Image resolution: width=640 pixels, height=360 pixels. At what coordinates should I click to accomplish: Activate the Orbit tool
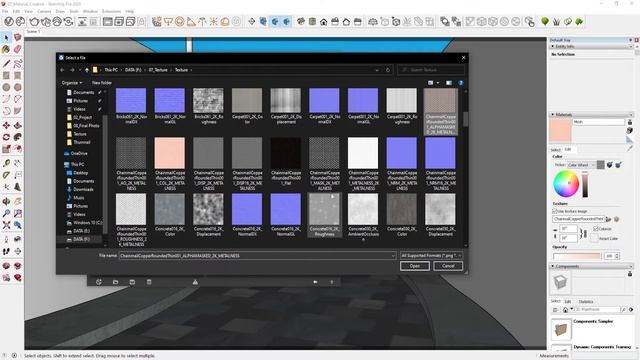point(6,201)
